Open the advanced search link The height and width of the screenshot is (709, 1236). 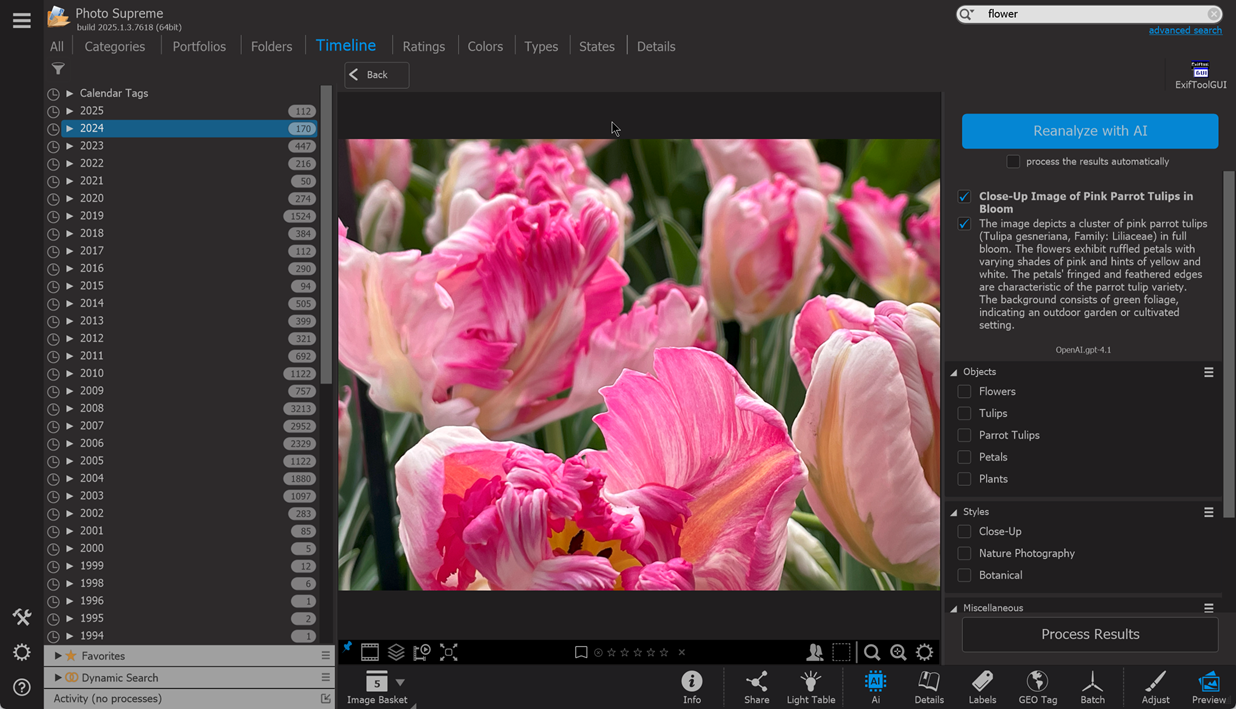1185,31
